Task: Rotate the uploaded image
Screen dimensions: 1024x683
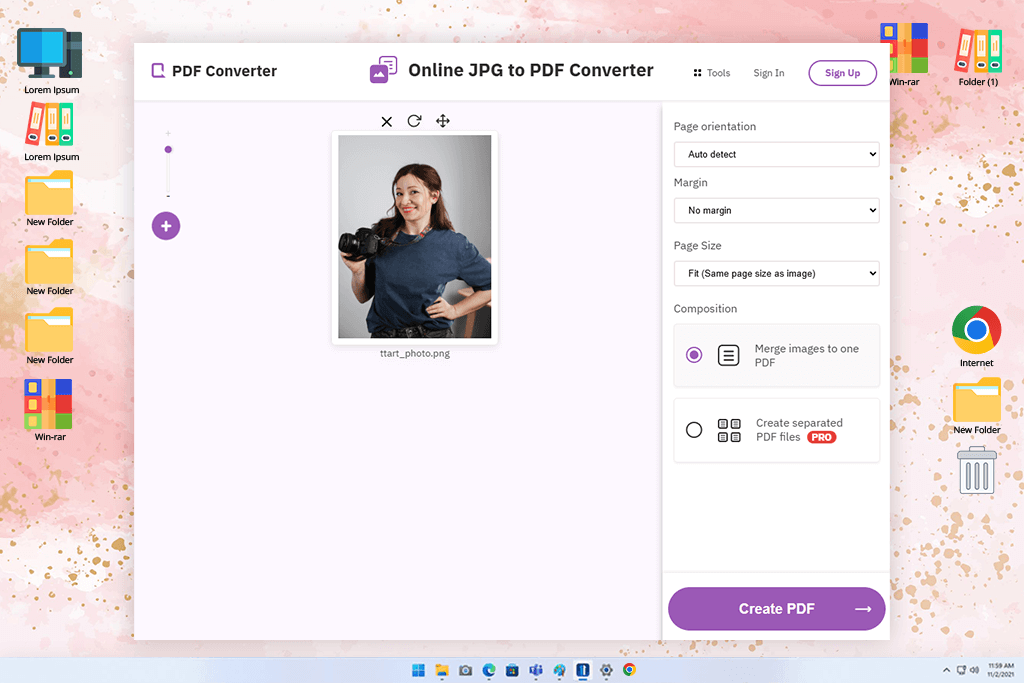Action: coord(414,121)
